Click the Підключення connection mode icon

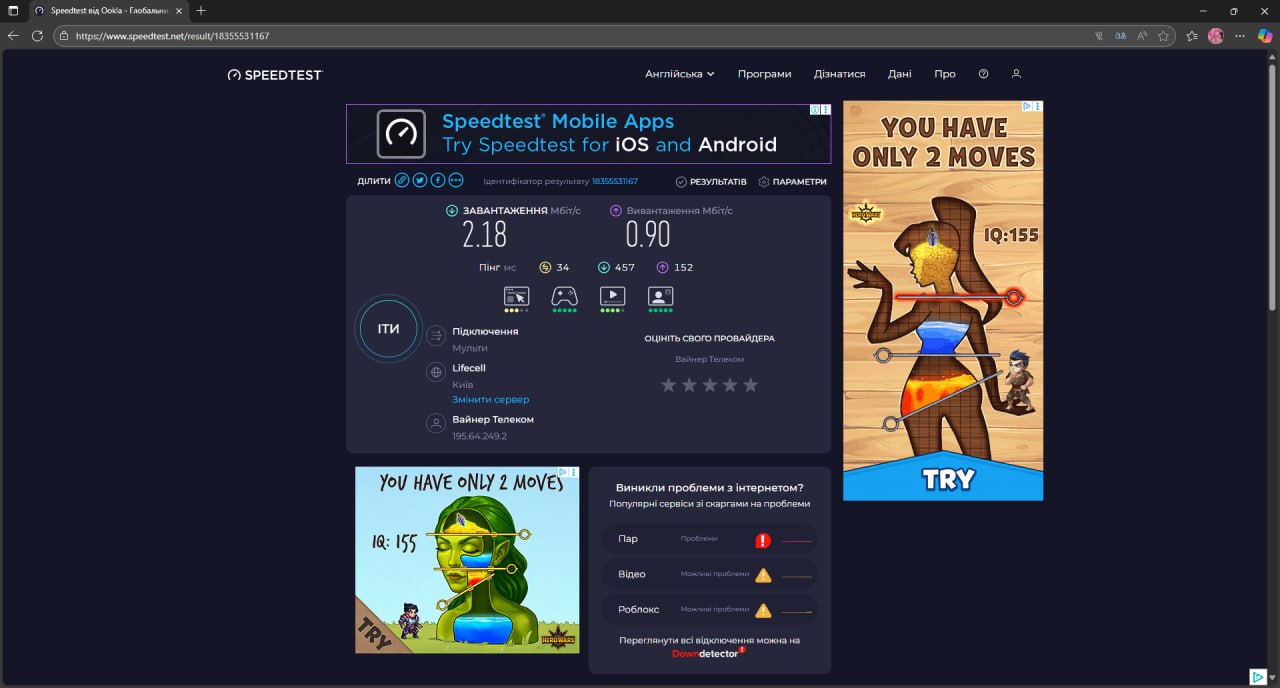click(436, 336)
